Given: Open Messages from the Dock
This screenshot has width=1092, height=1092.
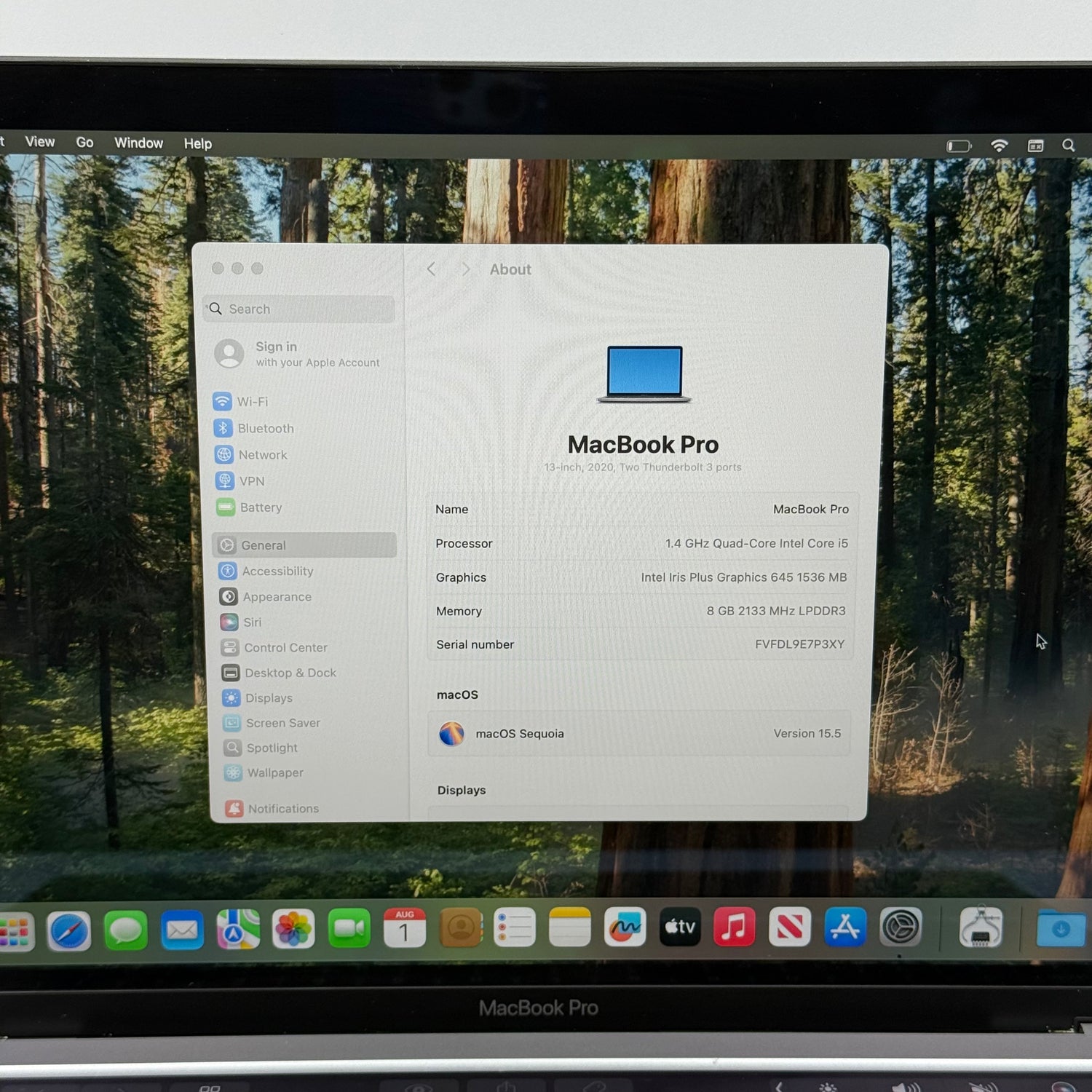Looking at the screenshot, I should 125,930.
